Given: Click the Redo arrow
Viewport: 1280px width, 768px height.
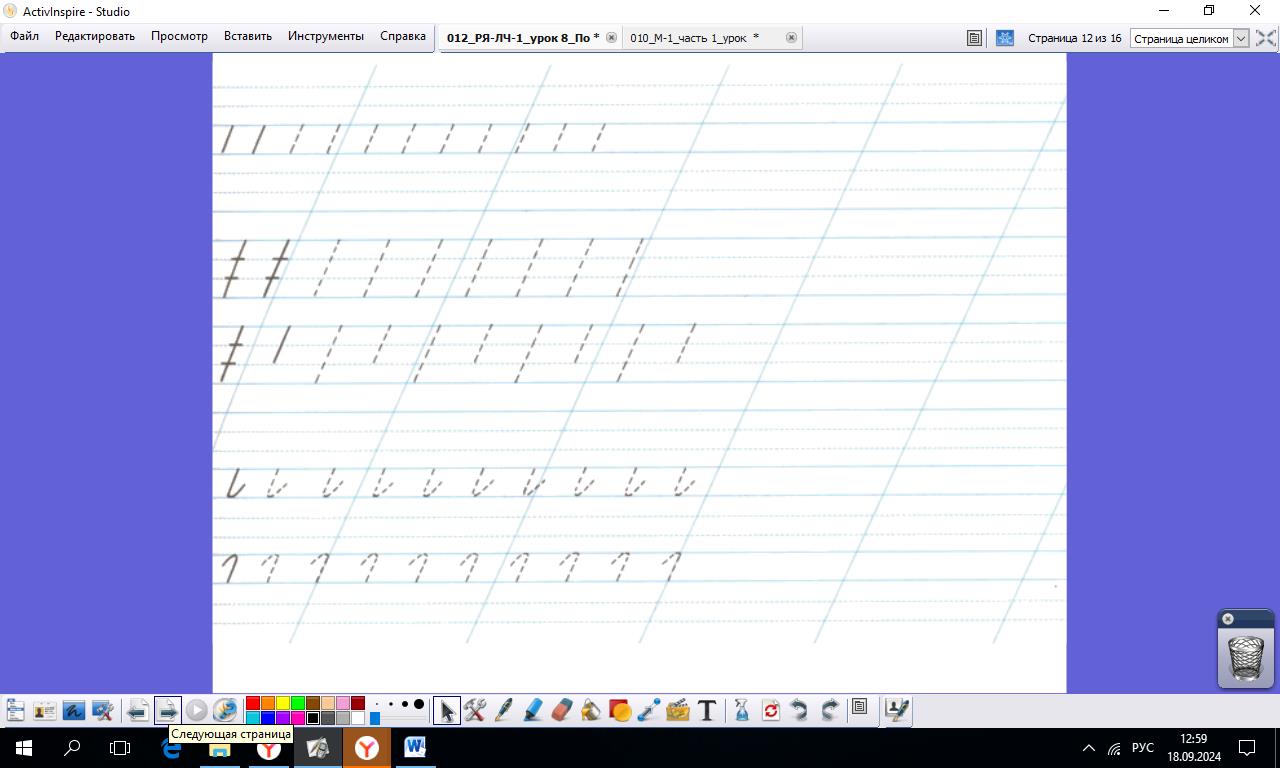Looking at the screenshot, I should click(829, 710).
